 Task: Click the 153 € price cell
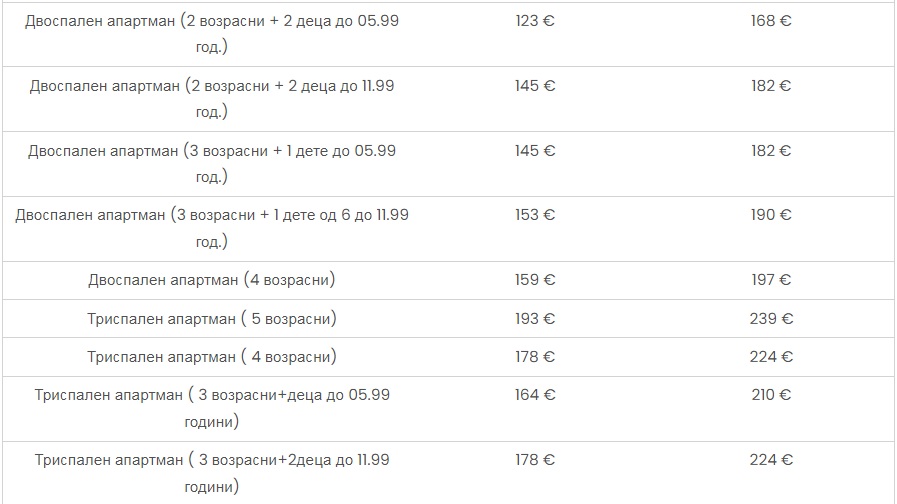(534, 215)
